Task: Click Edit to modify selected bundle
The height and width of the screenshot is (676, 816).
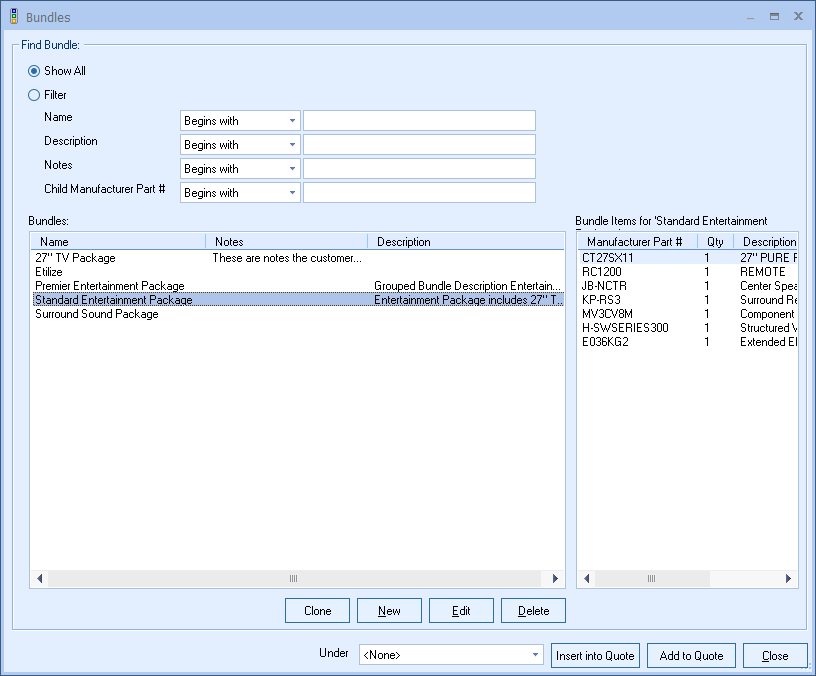Action: click(461, 611)
